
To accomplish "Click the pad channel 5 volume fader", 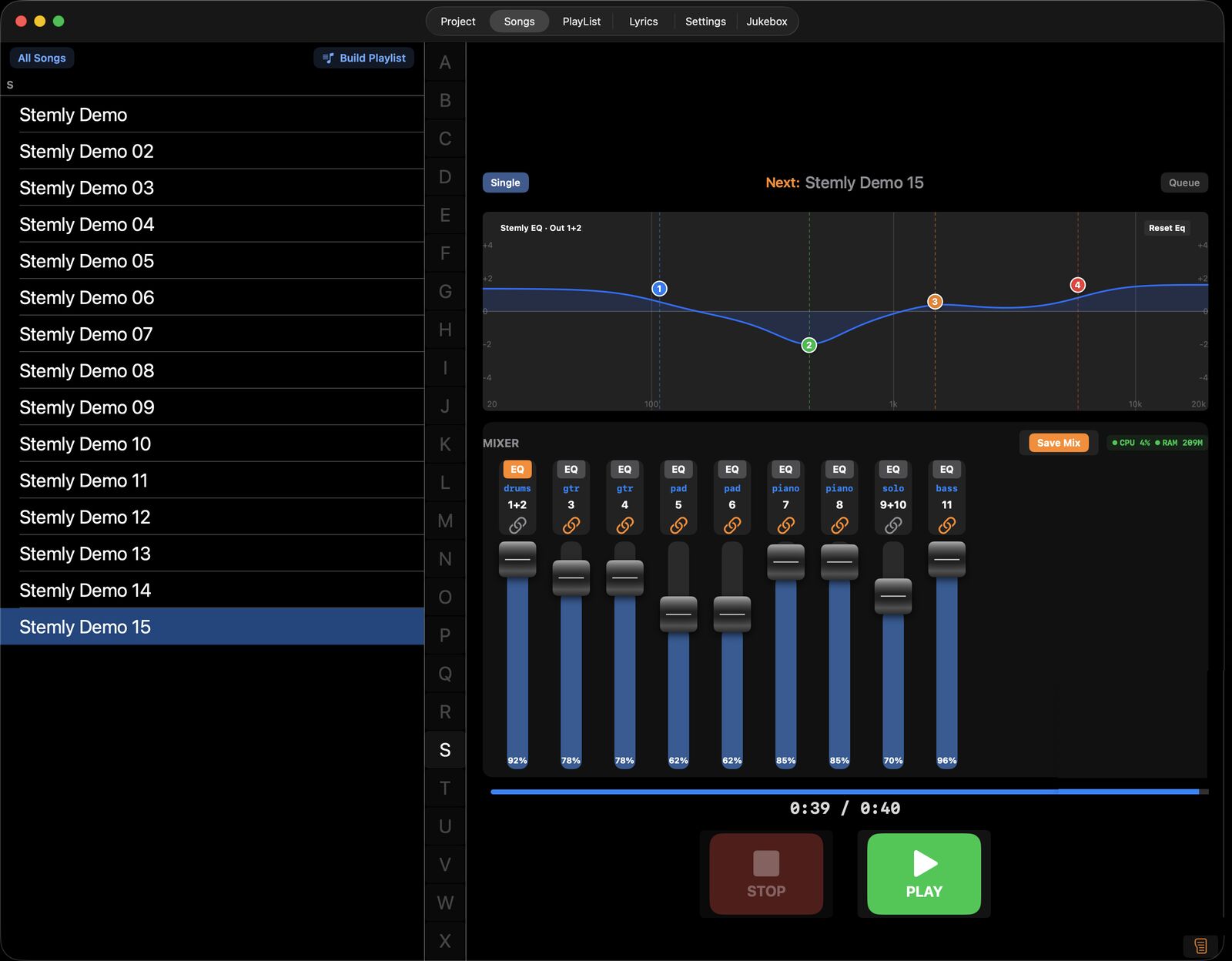I will (x=678, y=614).
